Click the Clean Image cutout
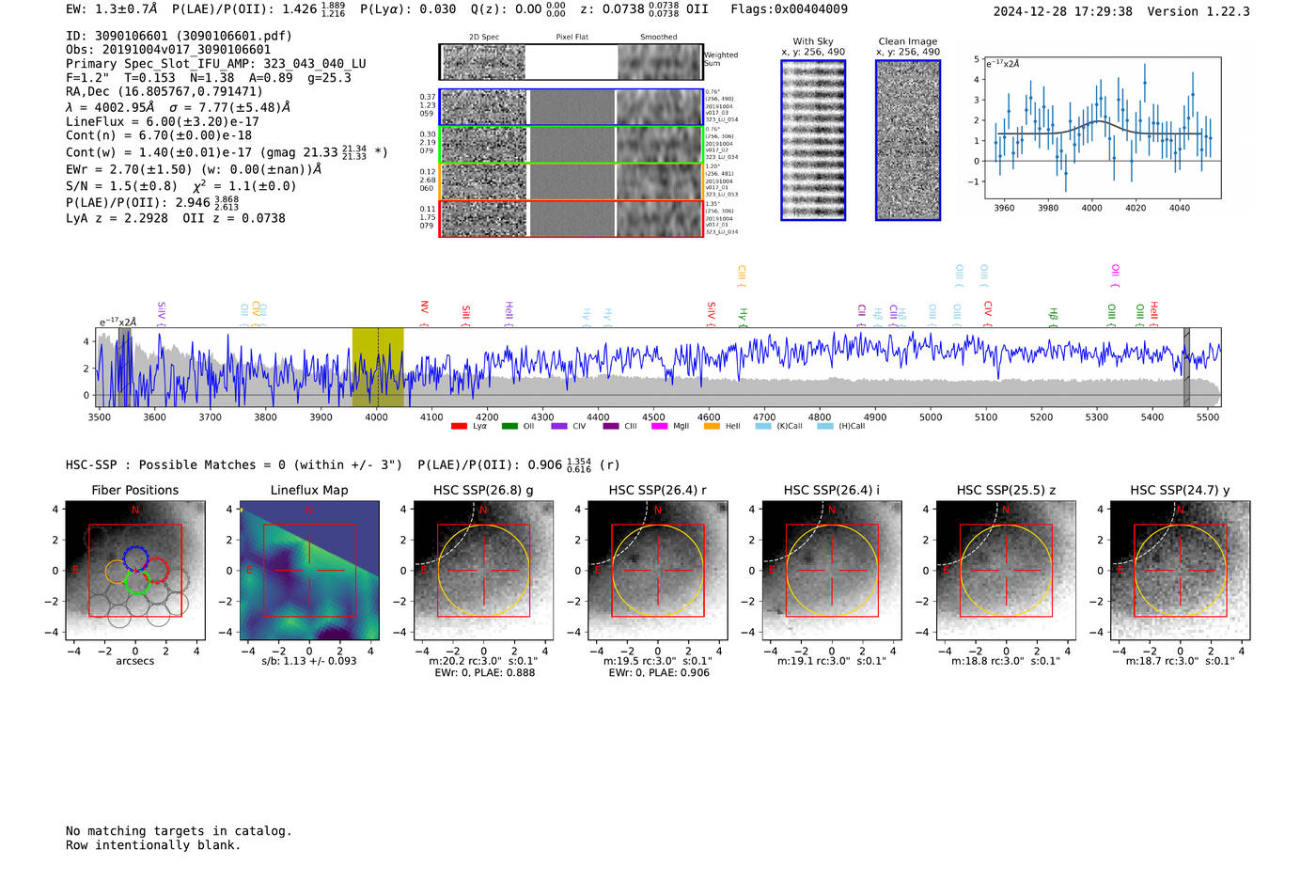Viewport: 1316px width, 896px height. (x=908, y=140)
